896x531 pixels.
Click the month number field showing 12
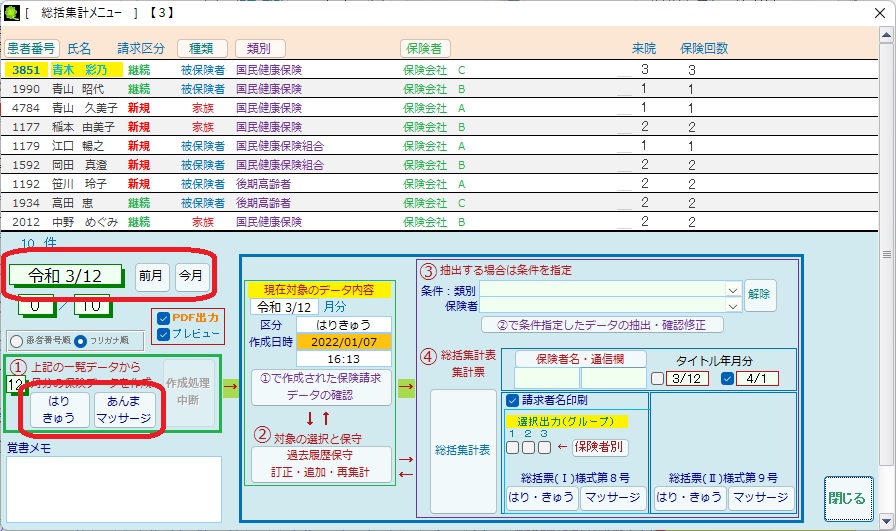coord(15,385)
